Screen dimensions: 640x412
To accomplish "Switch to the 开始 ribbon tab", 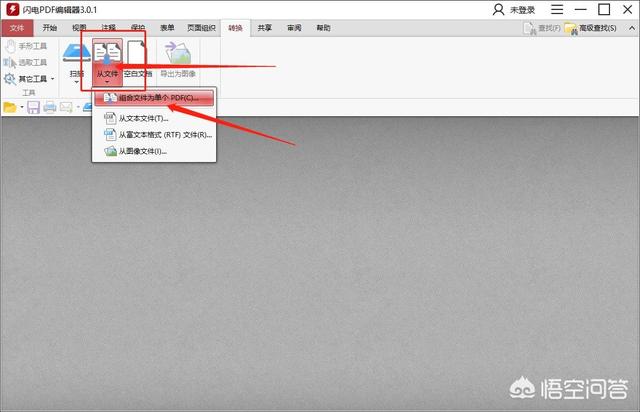I will coord(49,28).
